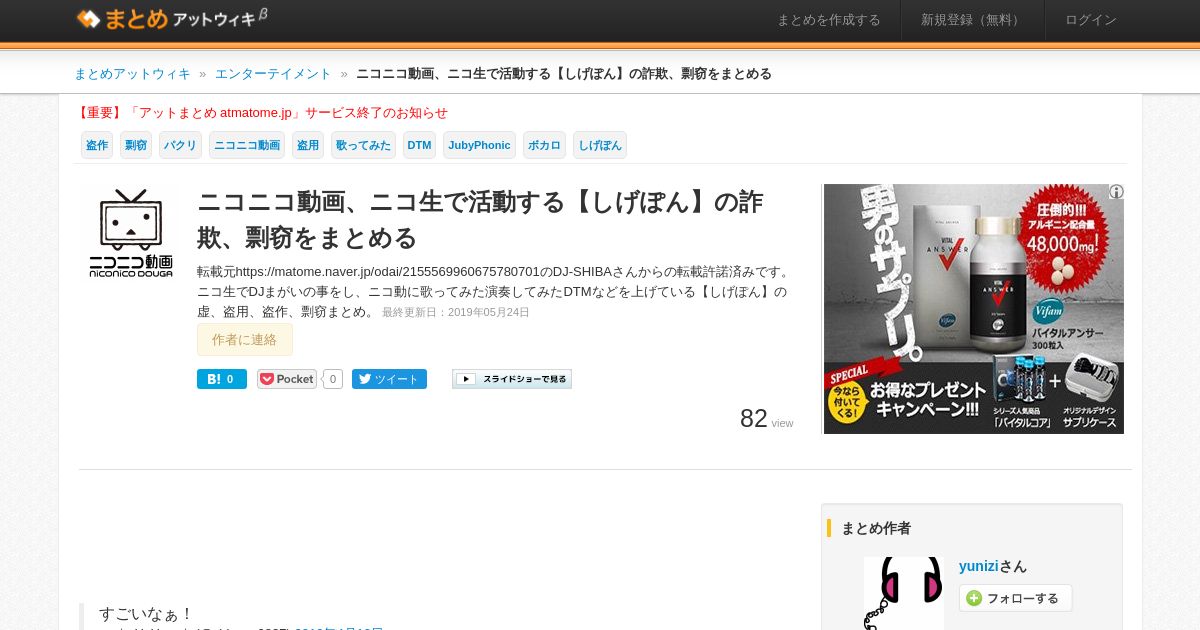Select the パクリ tag
The image size is (1200, 630).
pyautogui.click(x=180, y=145)
